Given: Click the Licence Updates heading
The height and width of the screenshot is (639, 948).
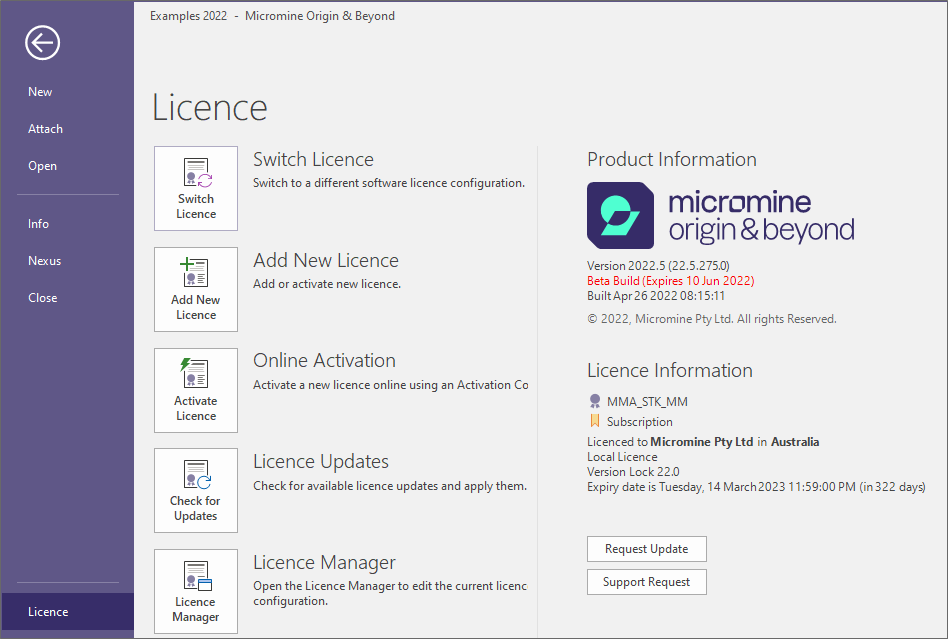Looking at the screenshot, I should tap(321, 461).
